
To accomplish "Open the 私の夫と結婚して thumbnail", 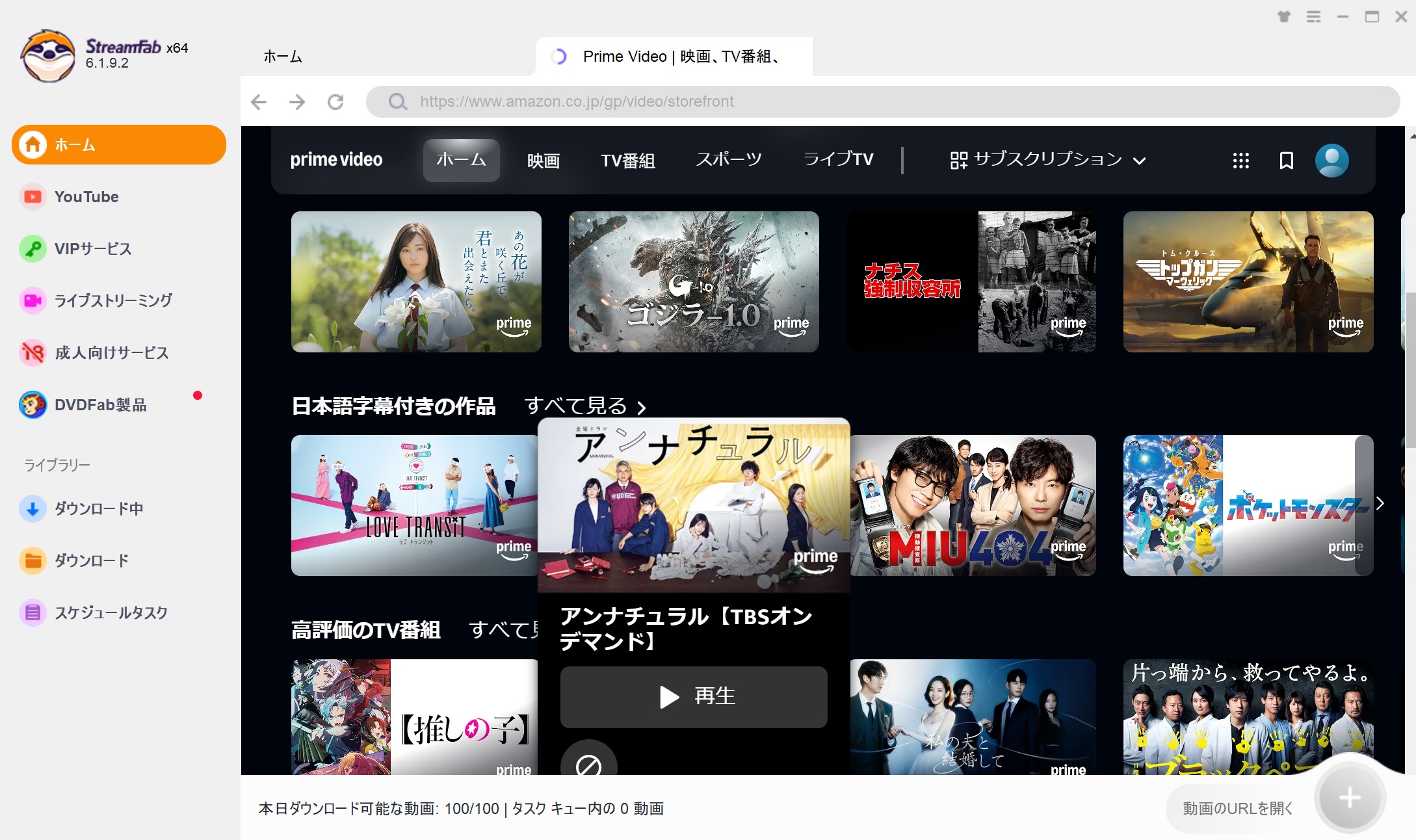I will pos(973,716).
